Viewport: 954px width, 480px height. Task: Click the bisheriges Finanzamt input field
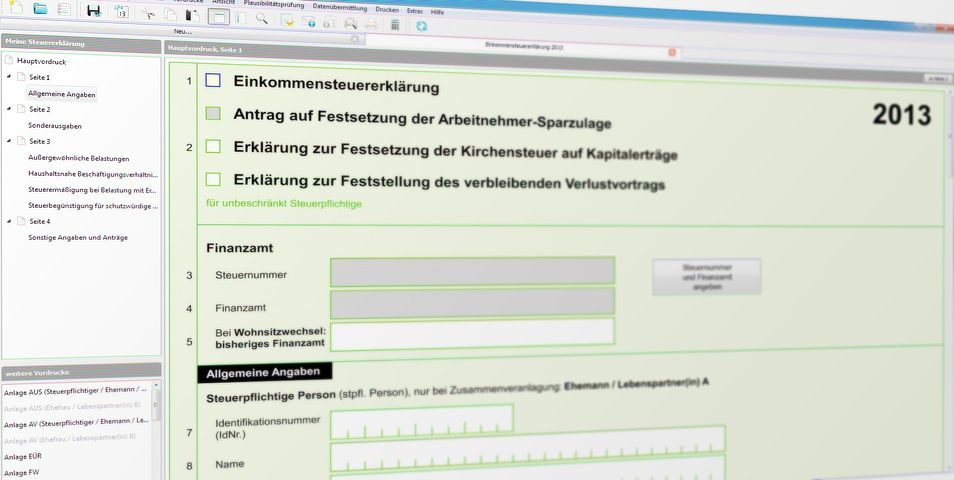click(x=472, y=334)
